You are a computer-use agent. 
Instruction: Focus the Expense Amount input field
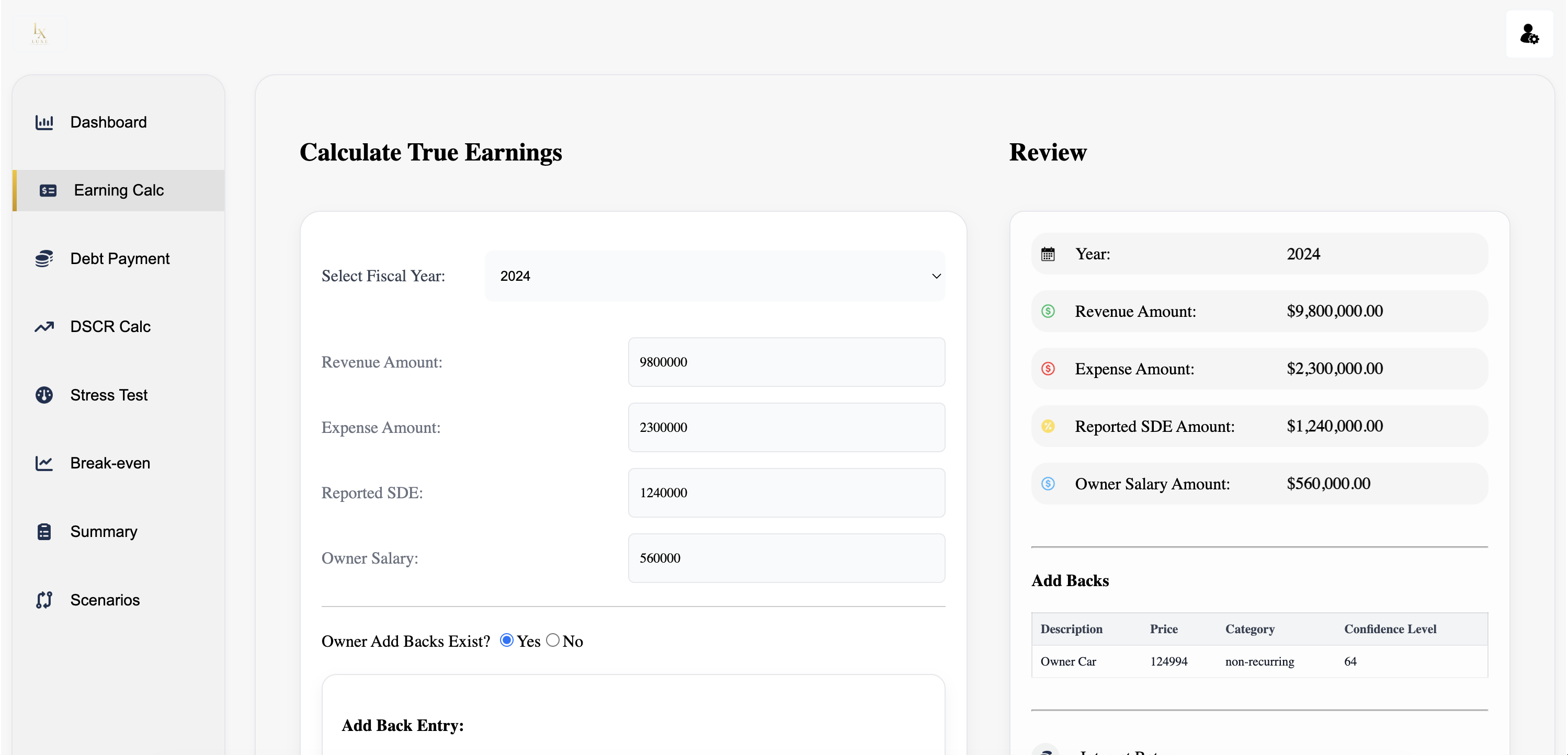[x=787, y=427]
